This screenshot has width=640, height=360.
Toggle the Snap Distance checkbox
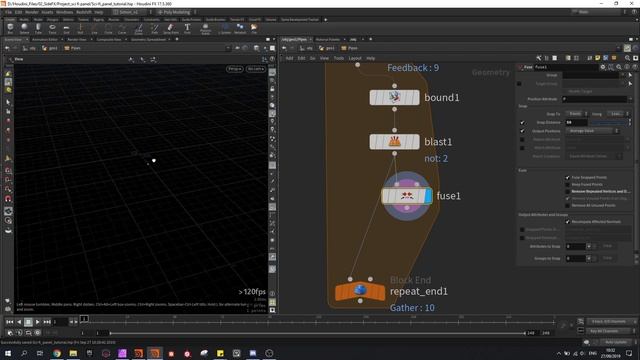[522, 122]
